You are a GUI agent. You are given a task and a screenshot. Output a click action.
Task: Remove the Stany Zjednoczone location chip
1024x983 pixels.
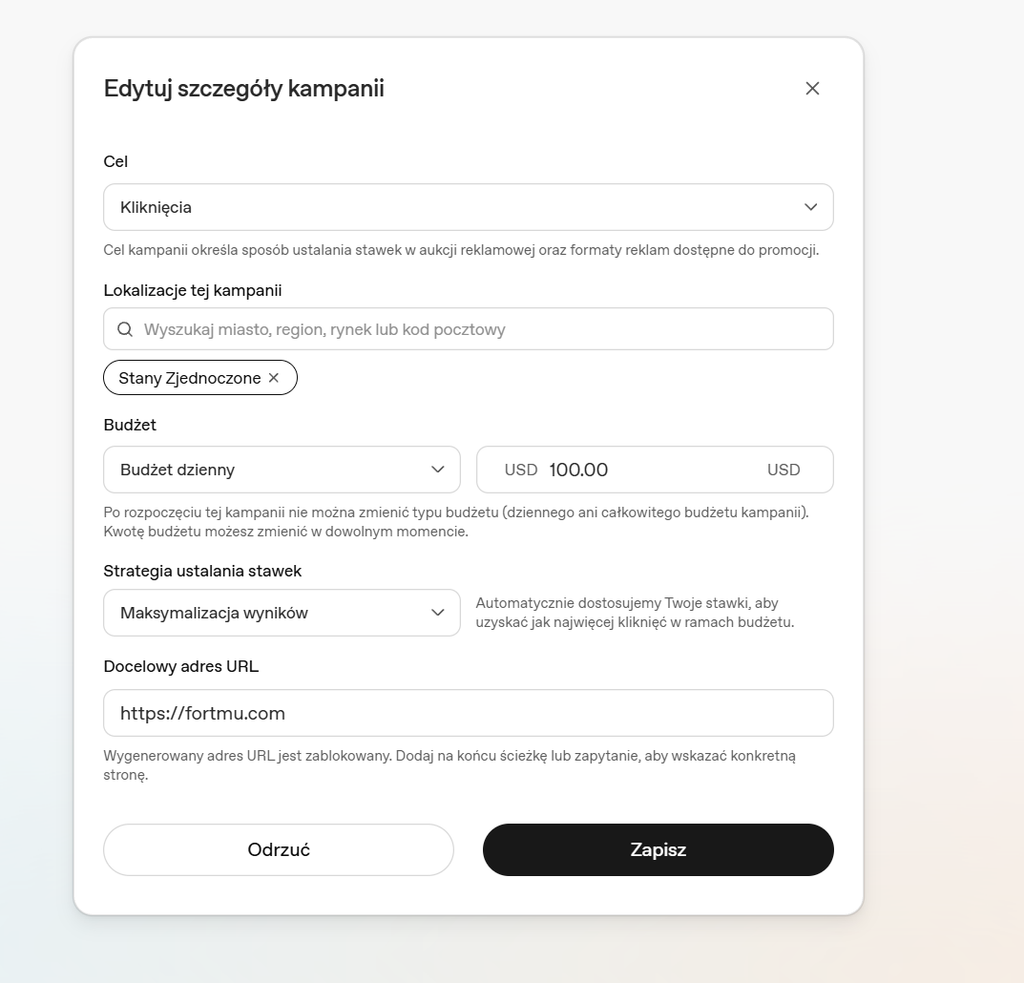pos(274,378)
